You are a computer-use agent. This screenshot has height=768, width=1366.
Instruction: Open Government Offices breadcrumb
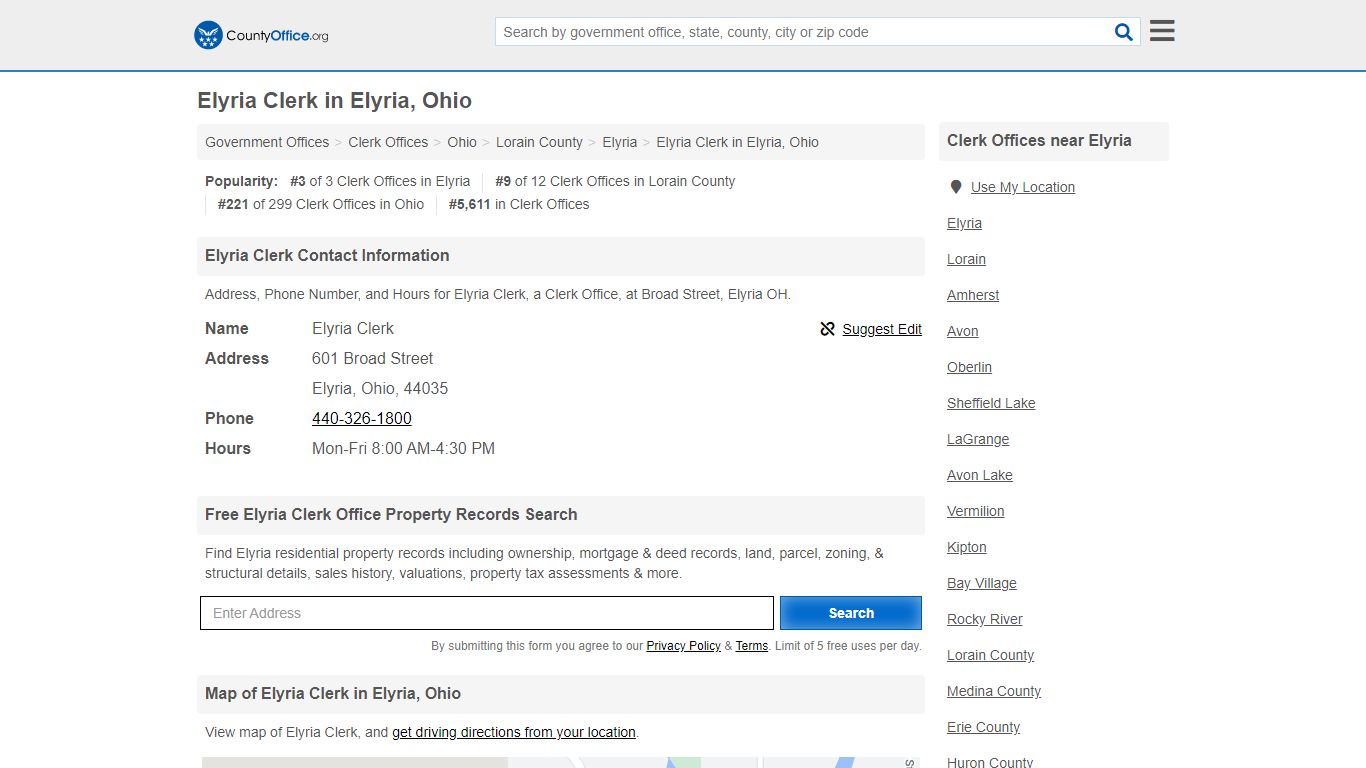[267, 142]
